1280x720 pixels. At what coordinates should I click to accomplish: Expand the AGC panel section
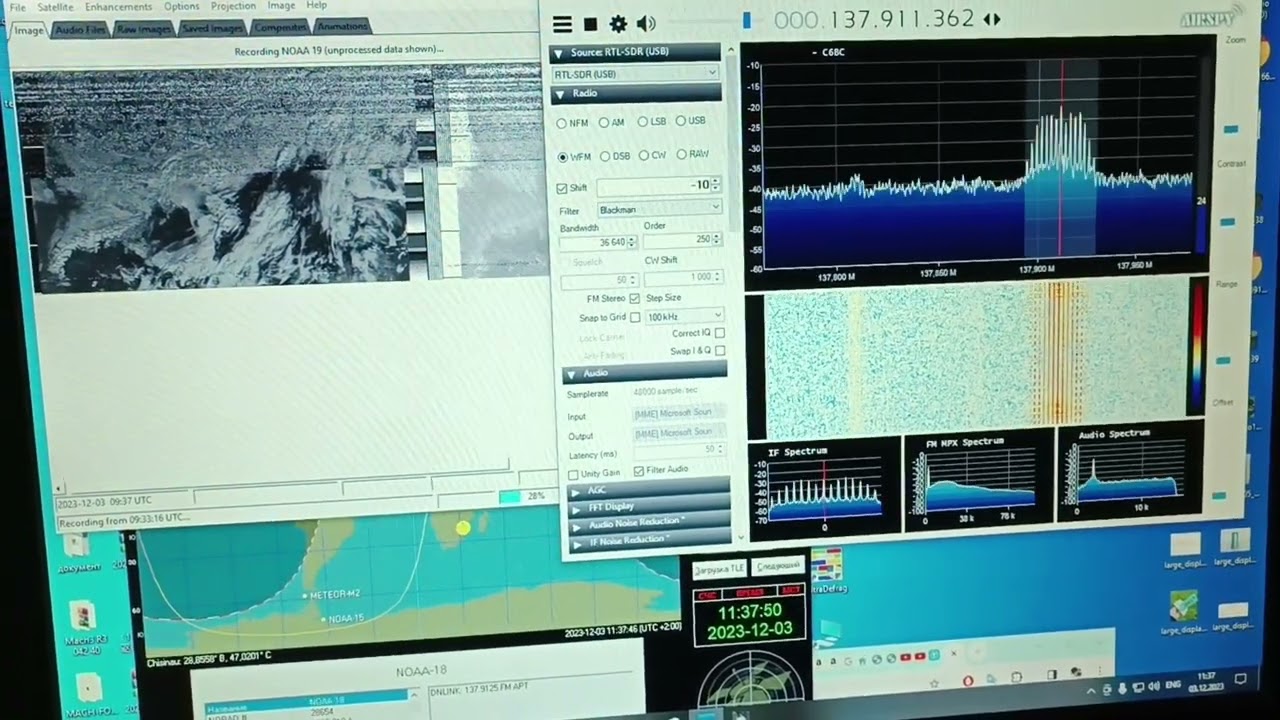tap(648, 489)
